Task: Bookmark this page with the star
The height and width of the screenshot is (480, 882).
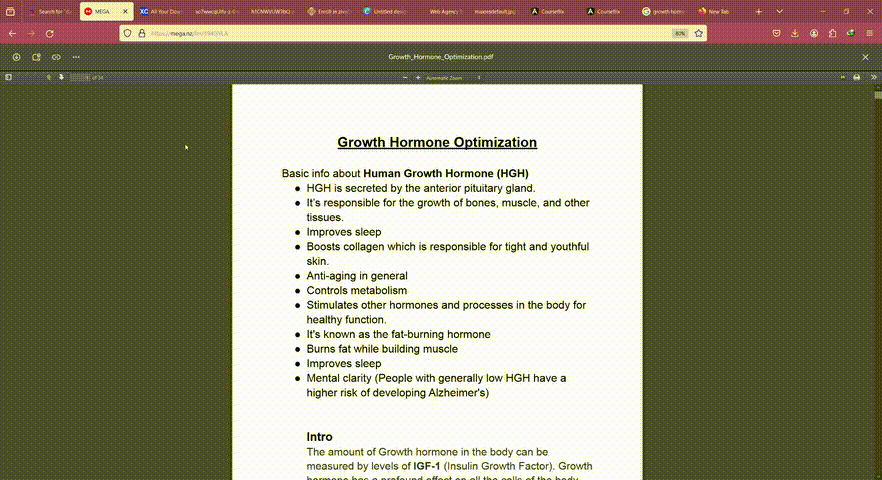Action: click(699, 34)
